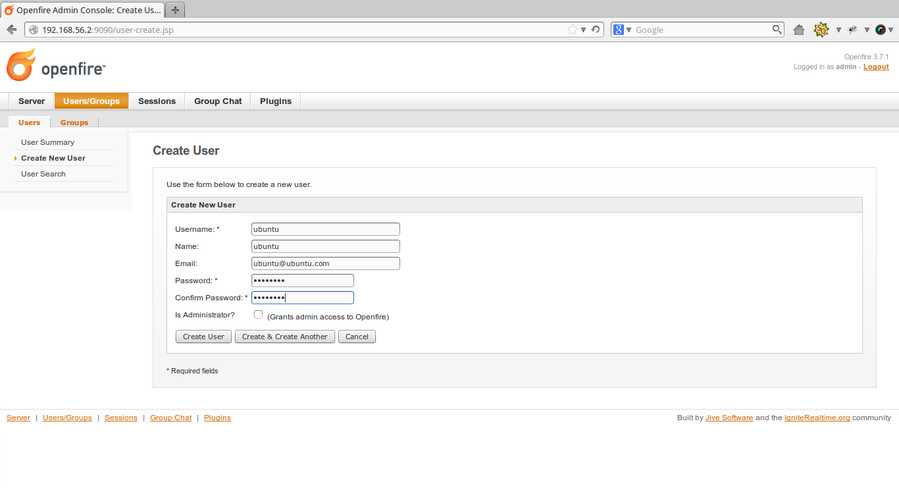This screenshot has width=899, height=490.
Task: Open a new browser tab with the plus button
Action: coord(175,10)
